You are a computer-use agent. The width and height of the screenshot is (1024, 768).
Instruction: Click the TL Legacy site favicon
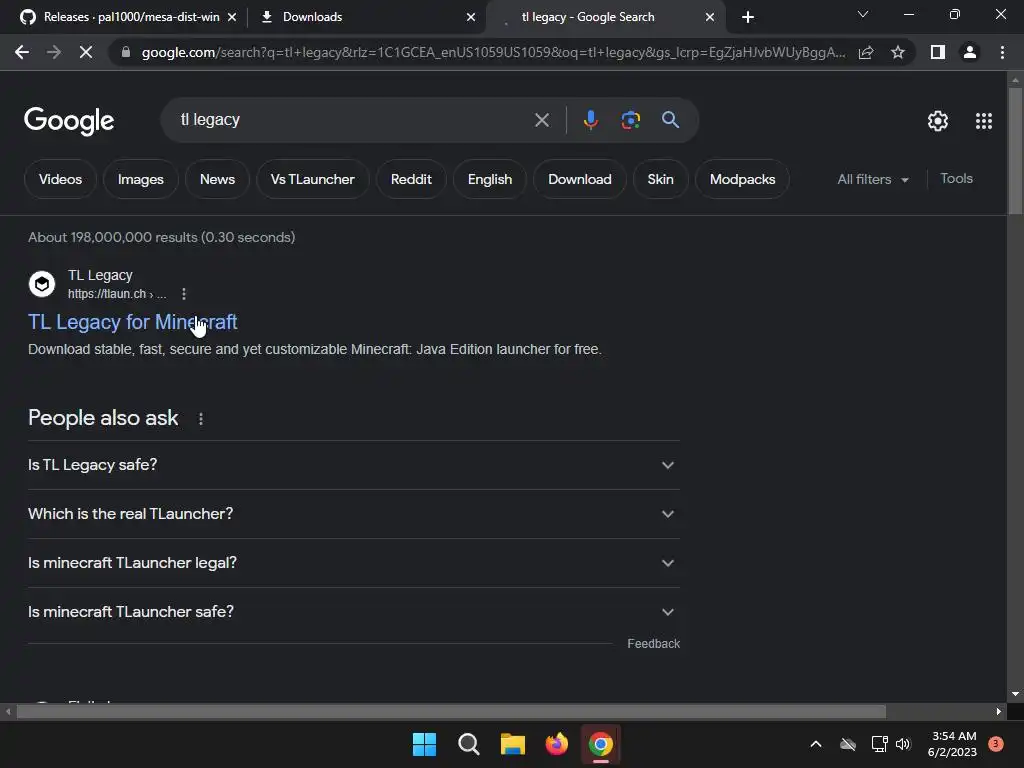tap(42, 284)
